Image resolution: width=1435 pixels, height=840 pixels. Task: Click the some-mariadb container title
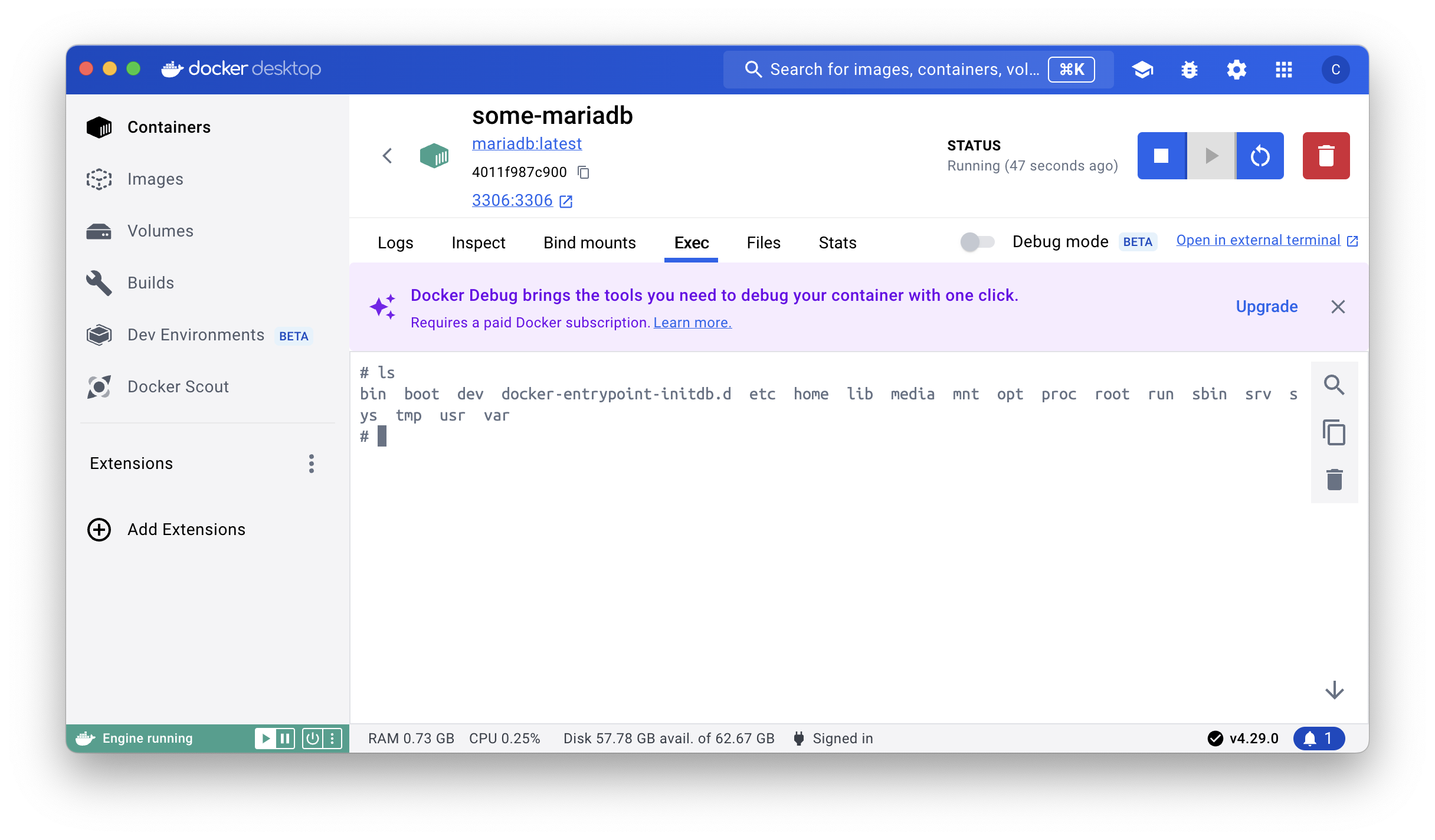[x=552, y=116]
